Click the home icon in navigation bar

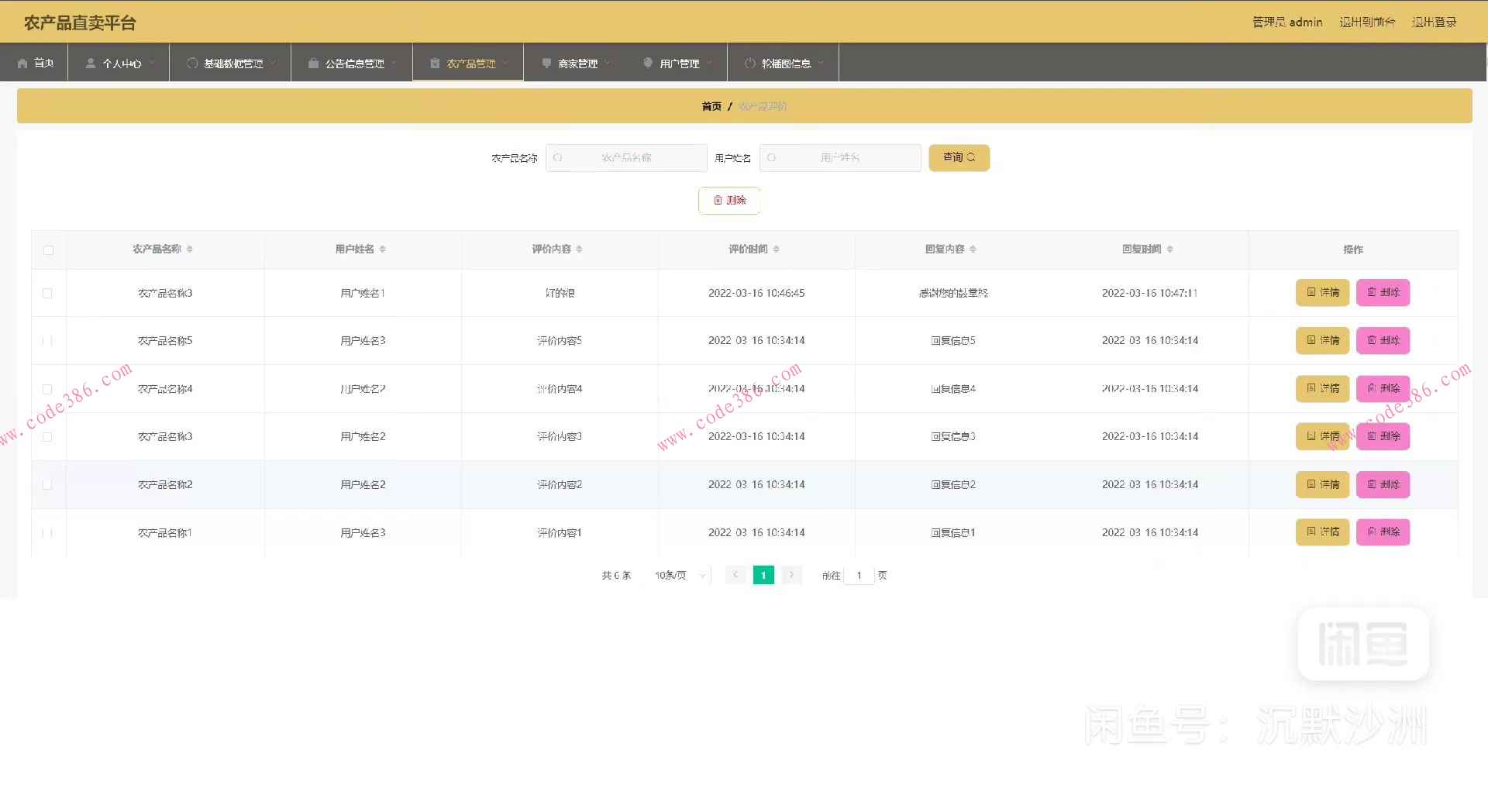click(x=22, y=64)
